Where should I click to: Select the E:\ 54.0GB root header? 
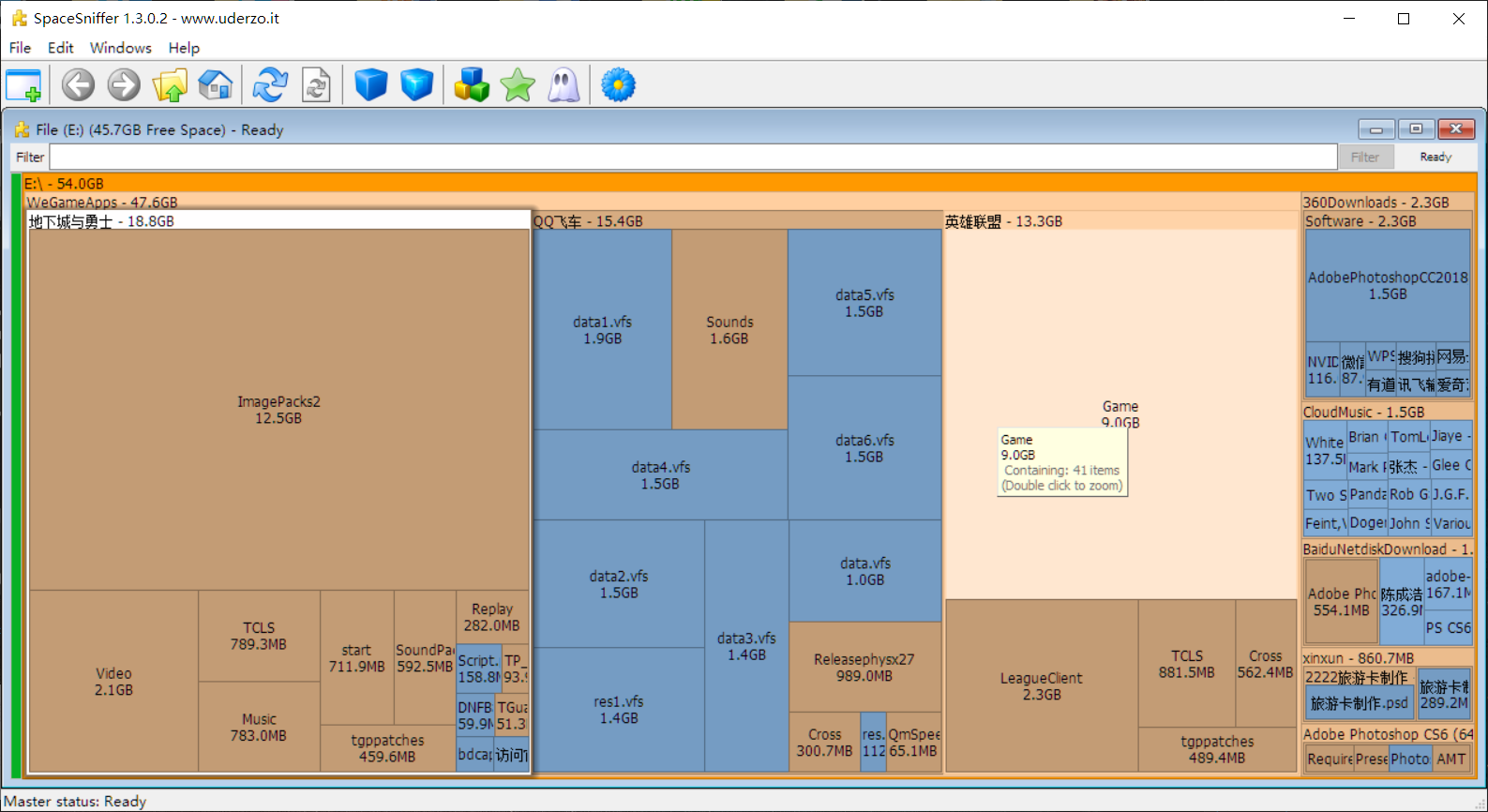click(749, 183)
